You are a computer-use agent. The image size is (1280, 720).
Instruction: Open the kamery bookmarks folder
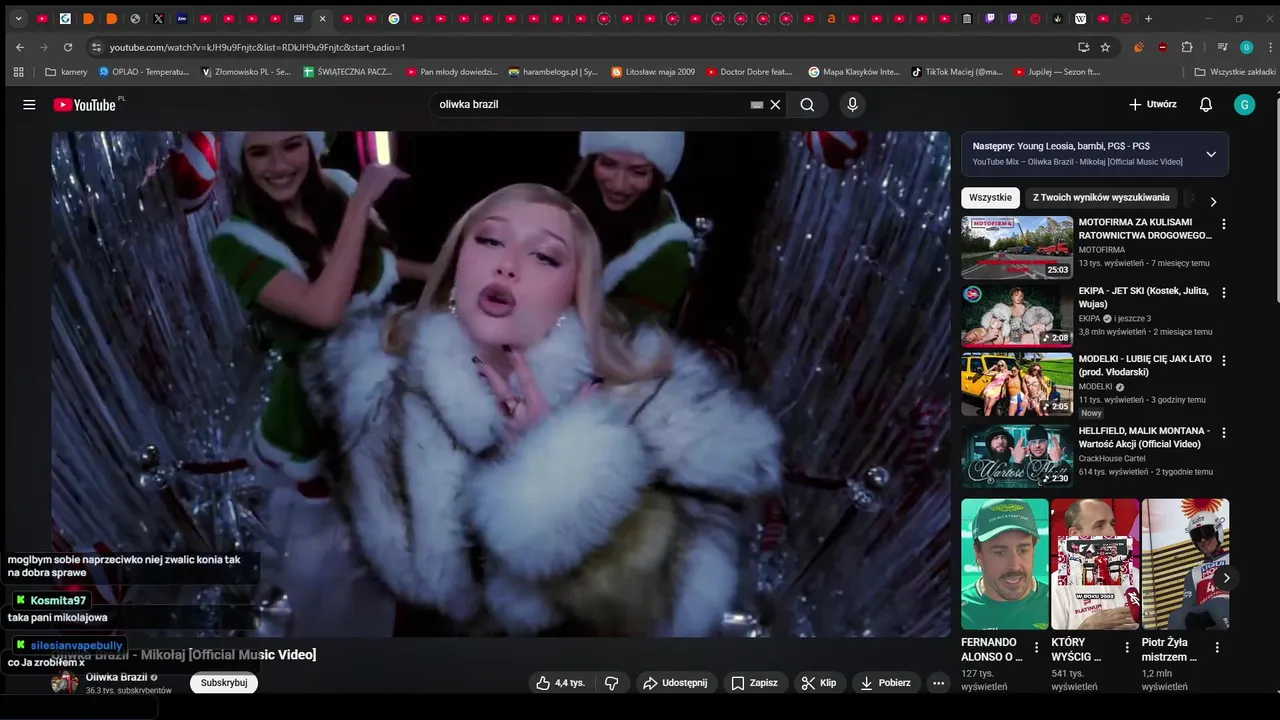coord(66,72)
